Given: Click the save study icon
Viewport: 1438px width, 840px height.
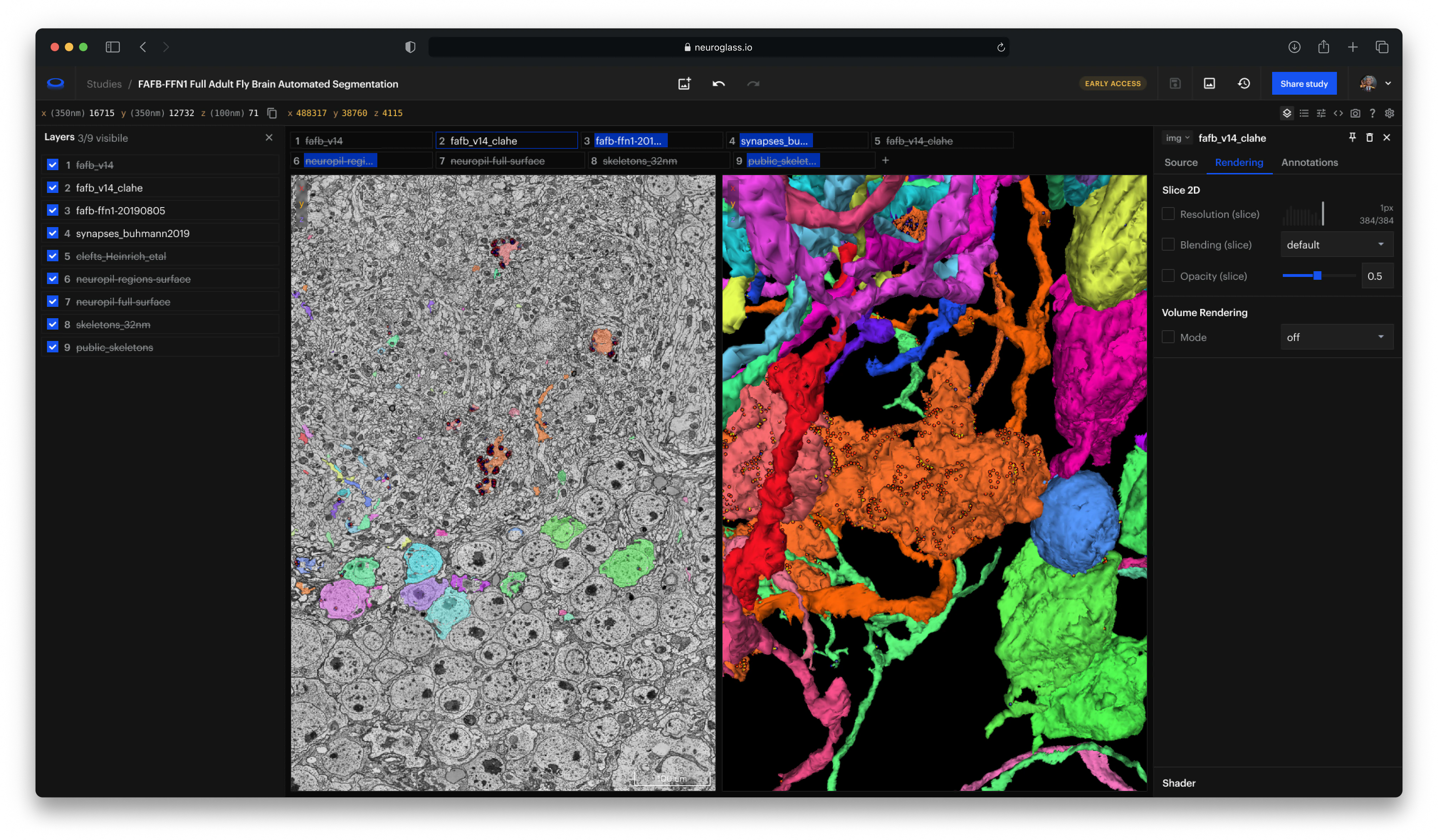Looking at the screenshot, I should (1174, 84).
